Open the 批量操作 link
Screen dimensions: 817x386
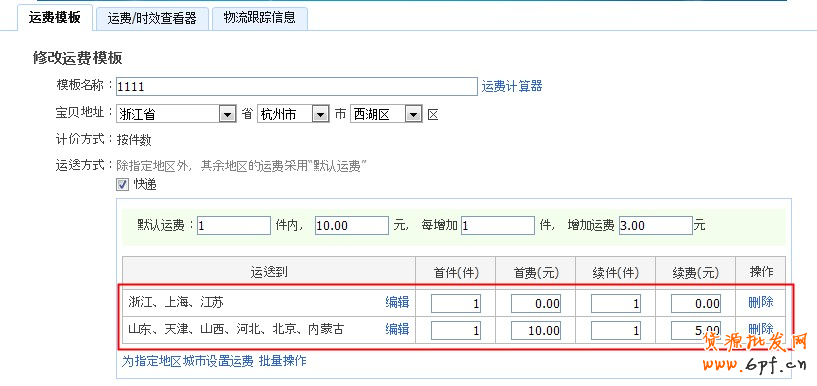coord(283,361)
